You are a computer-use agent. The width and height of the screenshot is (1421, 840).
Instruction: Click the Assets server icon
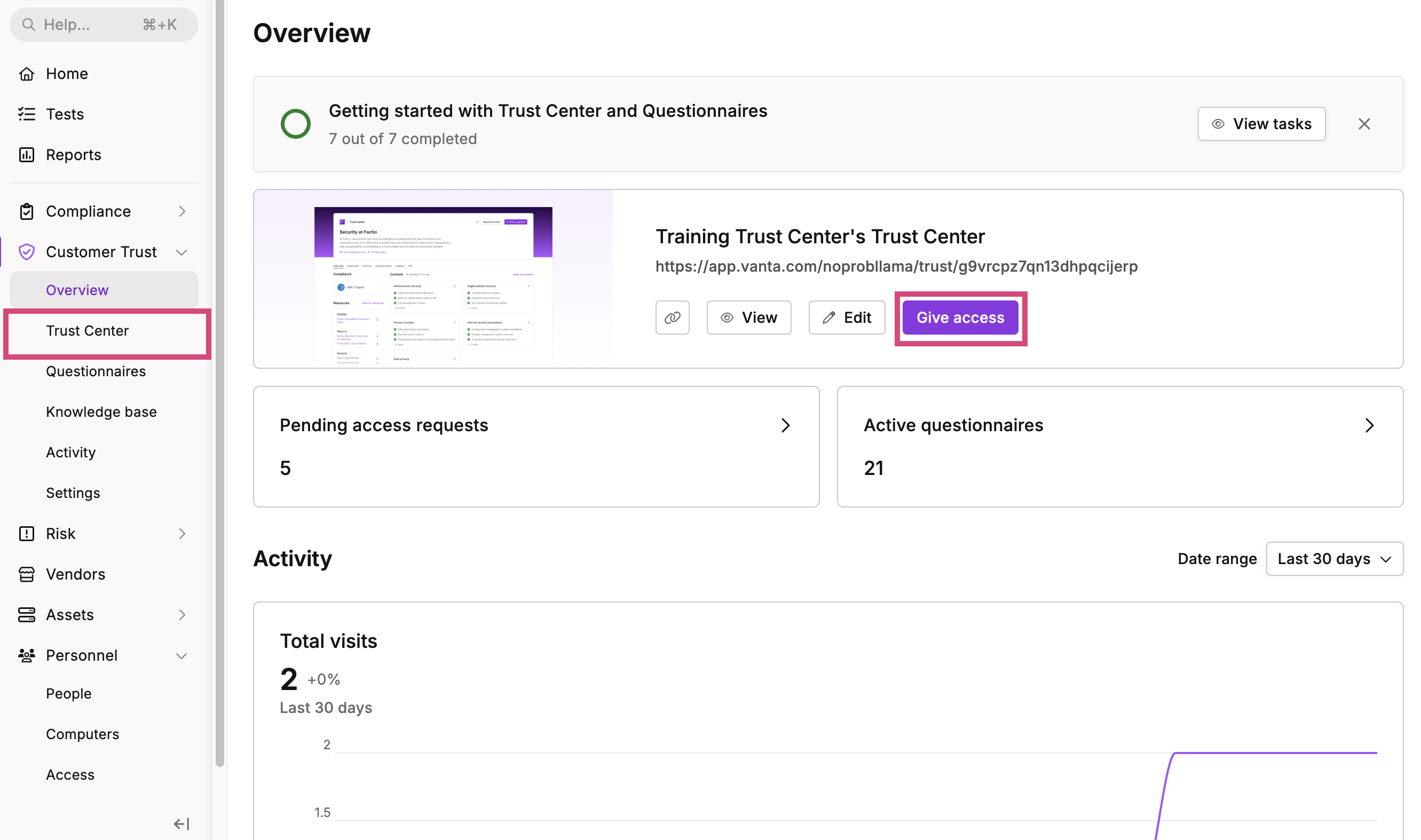click(x=27, y=615)
